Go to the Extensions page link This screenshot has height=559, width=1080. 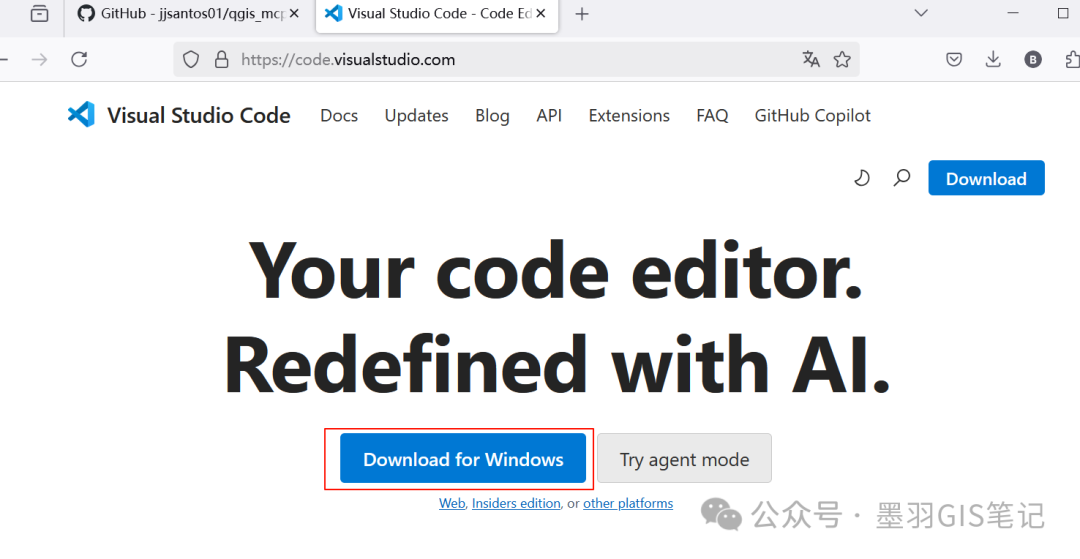pyautogui.click(x=629, y=116)
